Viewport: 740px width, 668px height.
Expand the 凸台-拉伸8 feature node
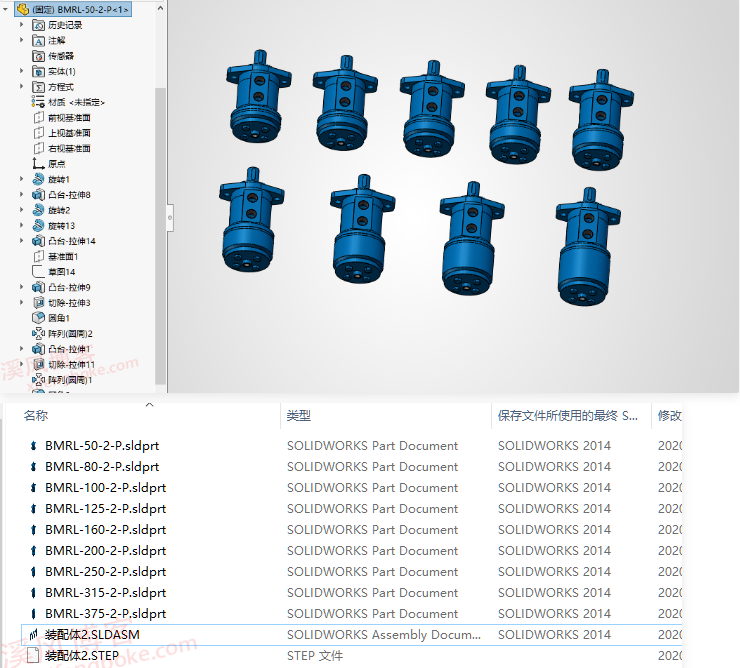21,194
